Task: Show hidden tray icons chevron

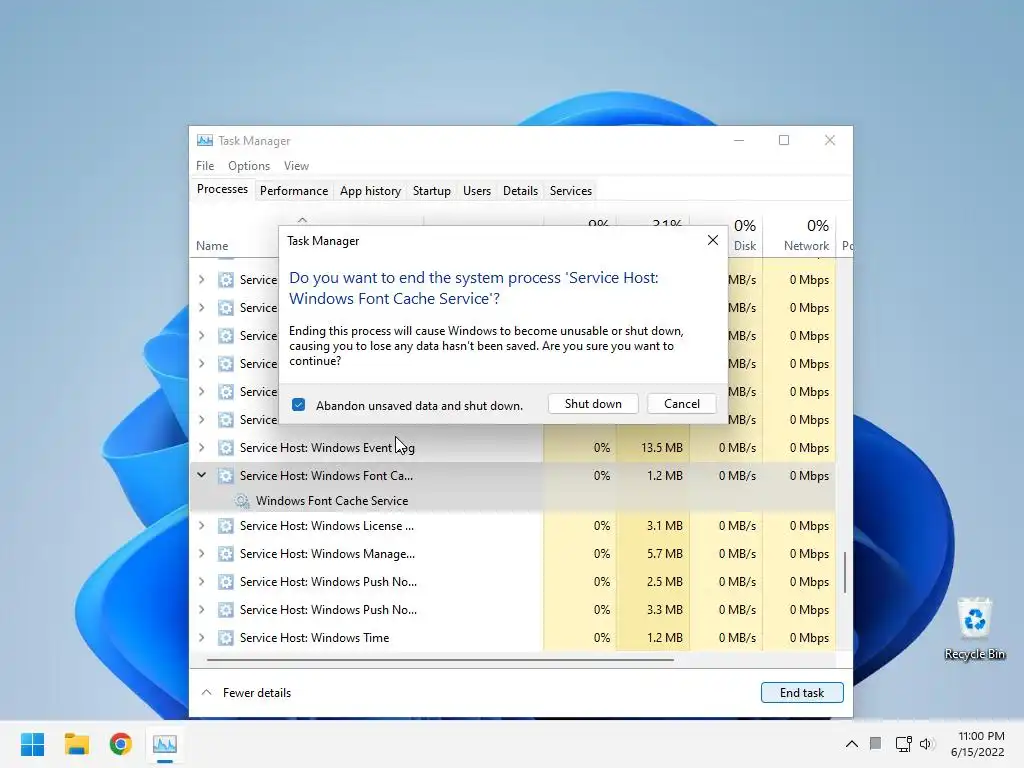Action: pyautogui.click(x=852, y=743)
